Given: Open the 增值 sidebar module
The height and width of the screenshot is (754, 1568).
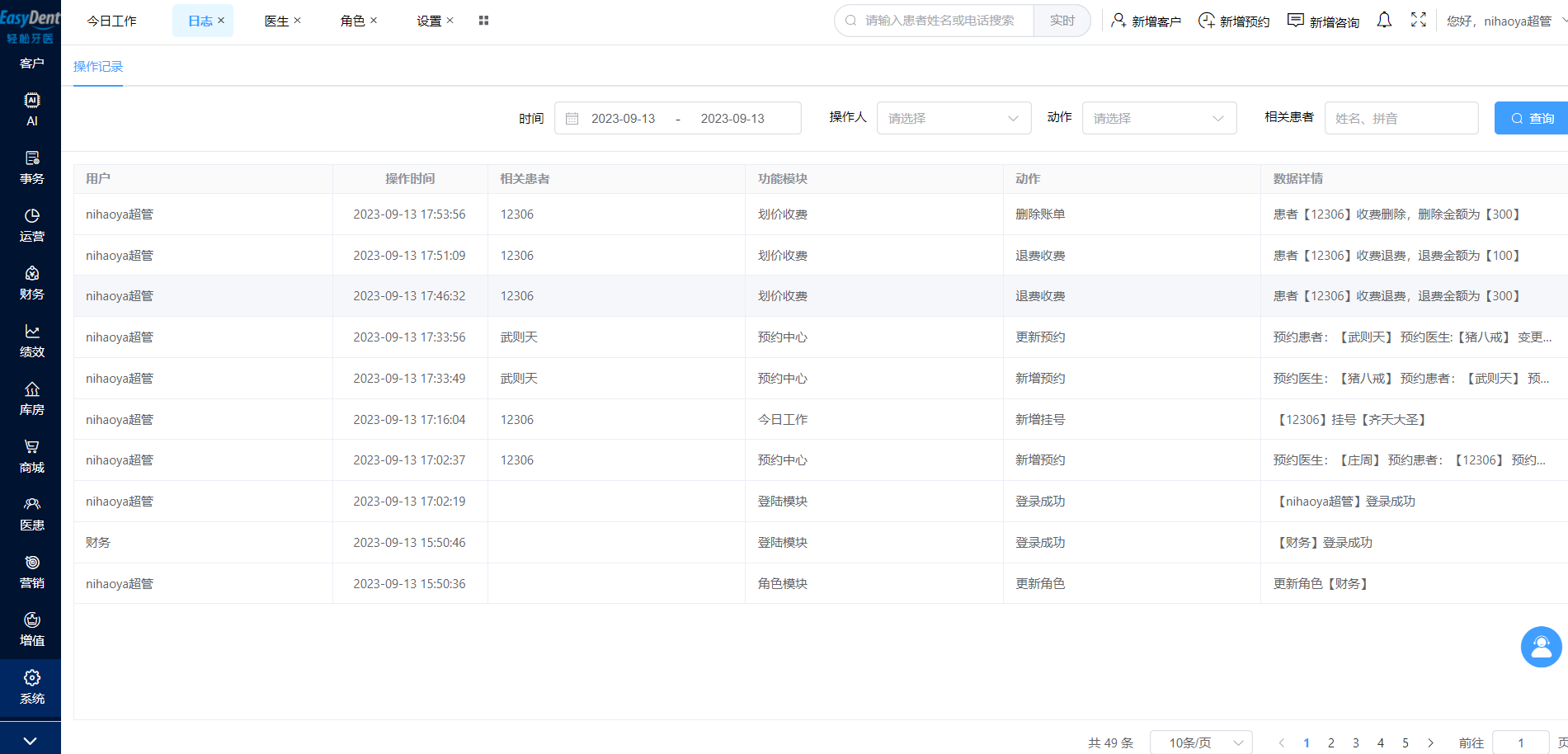Looking at the screenshot, I should [x=31, y=629].
